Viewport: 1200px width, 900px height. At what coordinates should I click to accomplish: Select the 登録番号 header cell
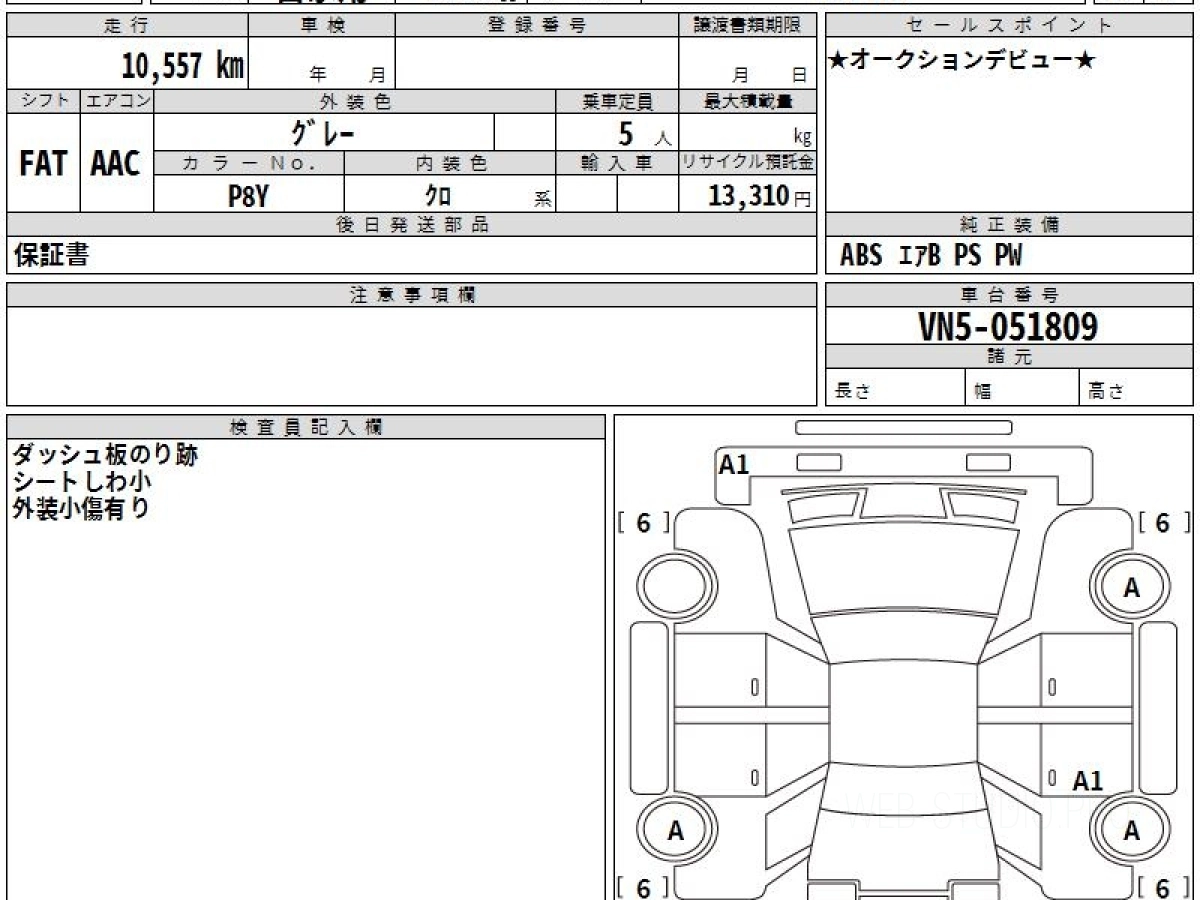(537, 26)
